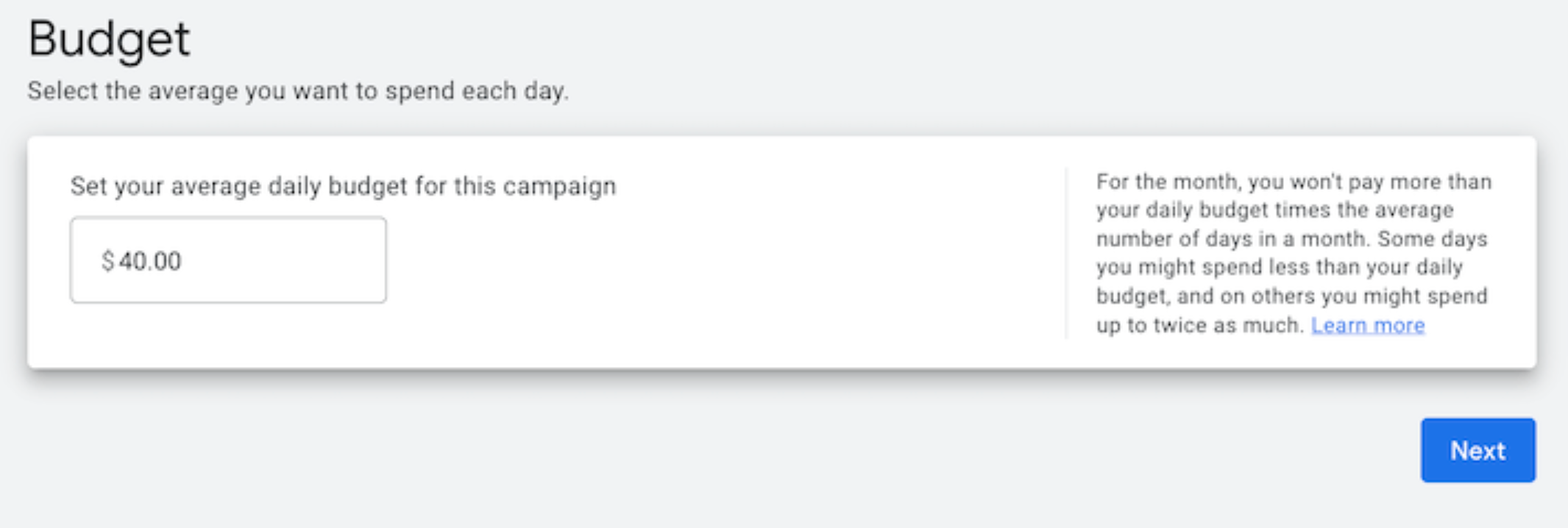
Task: Click the "up to twice as much" text
Action: [1199, 325]
